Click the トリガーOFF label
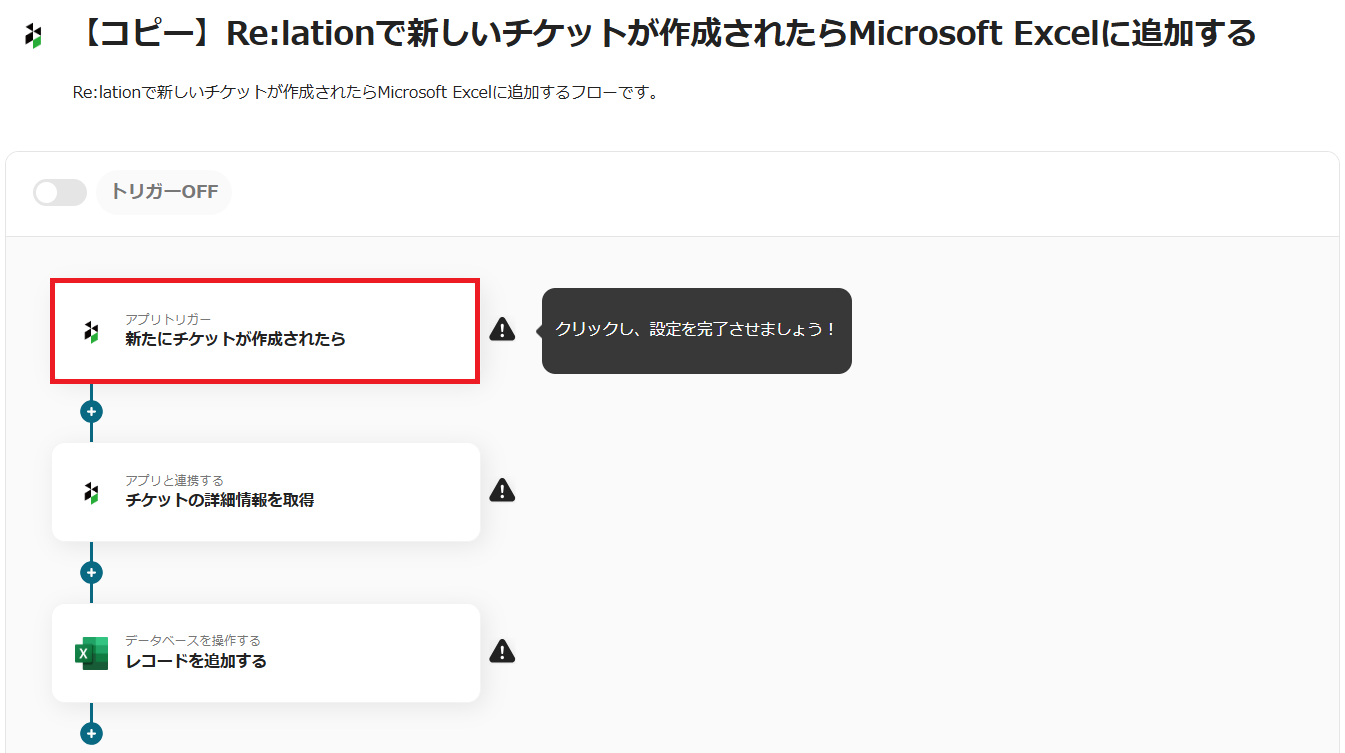 [x=164, y=192]
